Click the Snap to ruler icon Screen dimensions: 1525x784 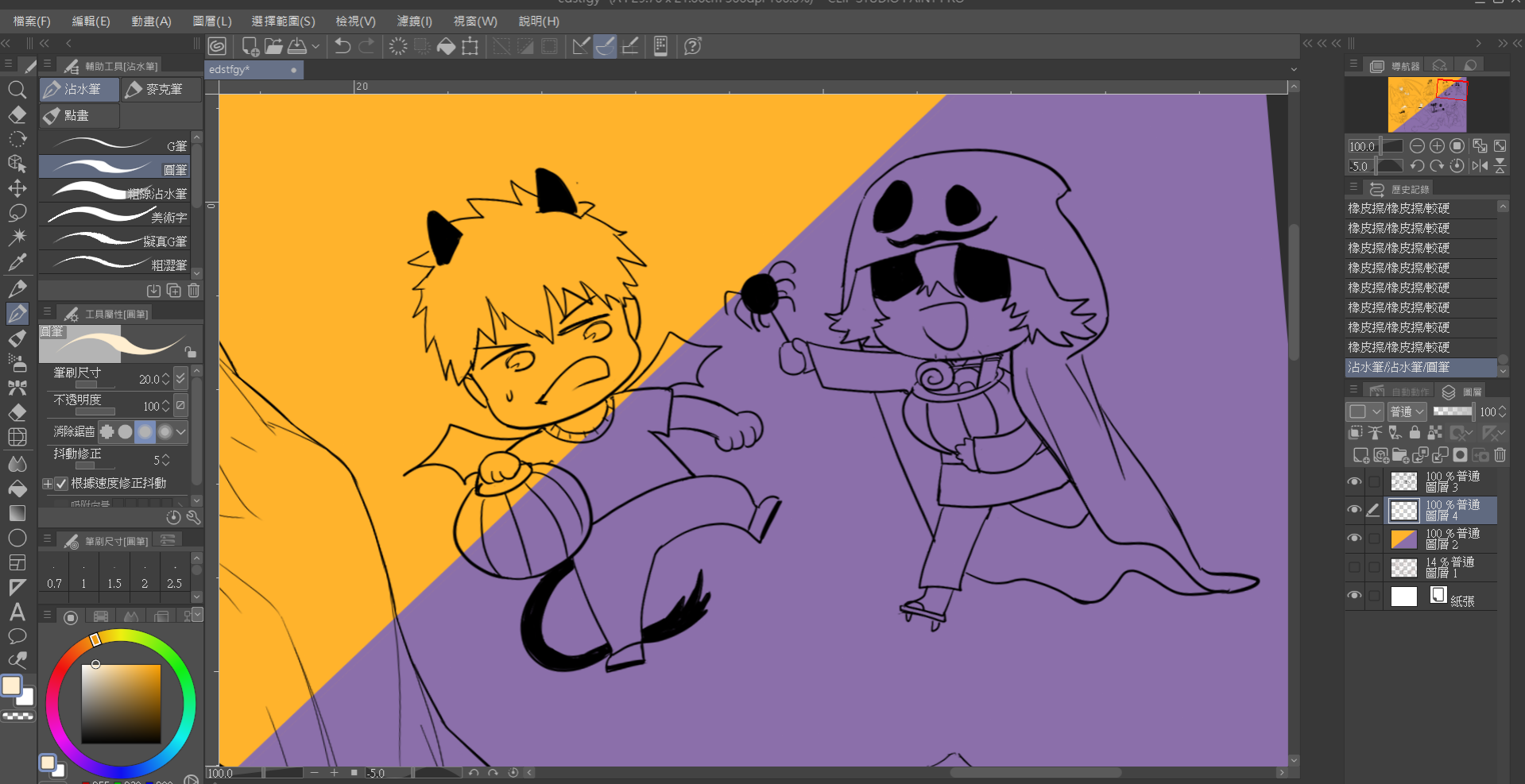tap(581, 46)
